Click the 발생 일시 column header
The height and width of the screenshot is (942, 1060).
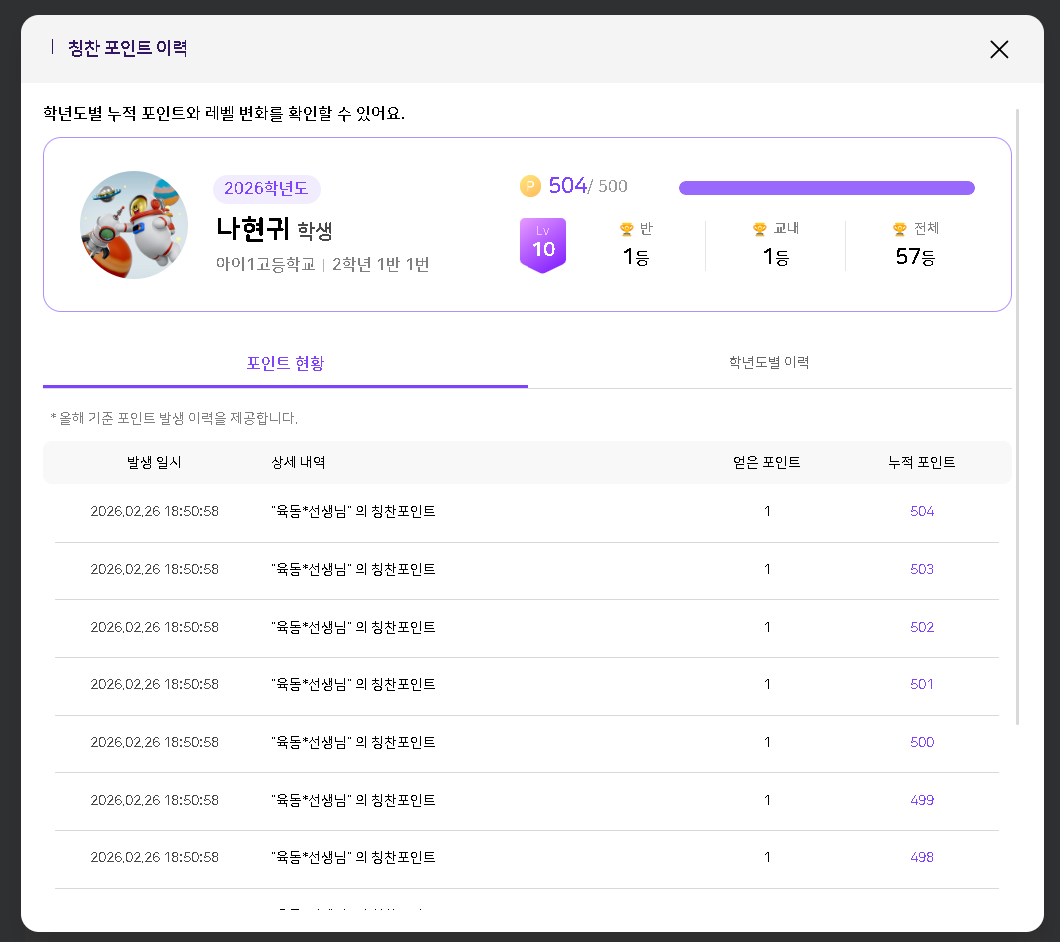pyautogui.click(x=154, y=462)
